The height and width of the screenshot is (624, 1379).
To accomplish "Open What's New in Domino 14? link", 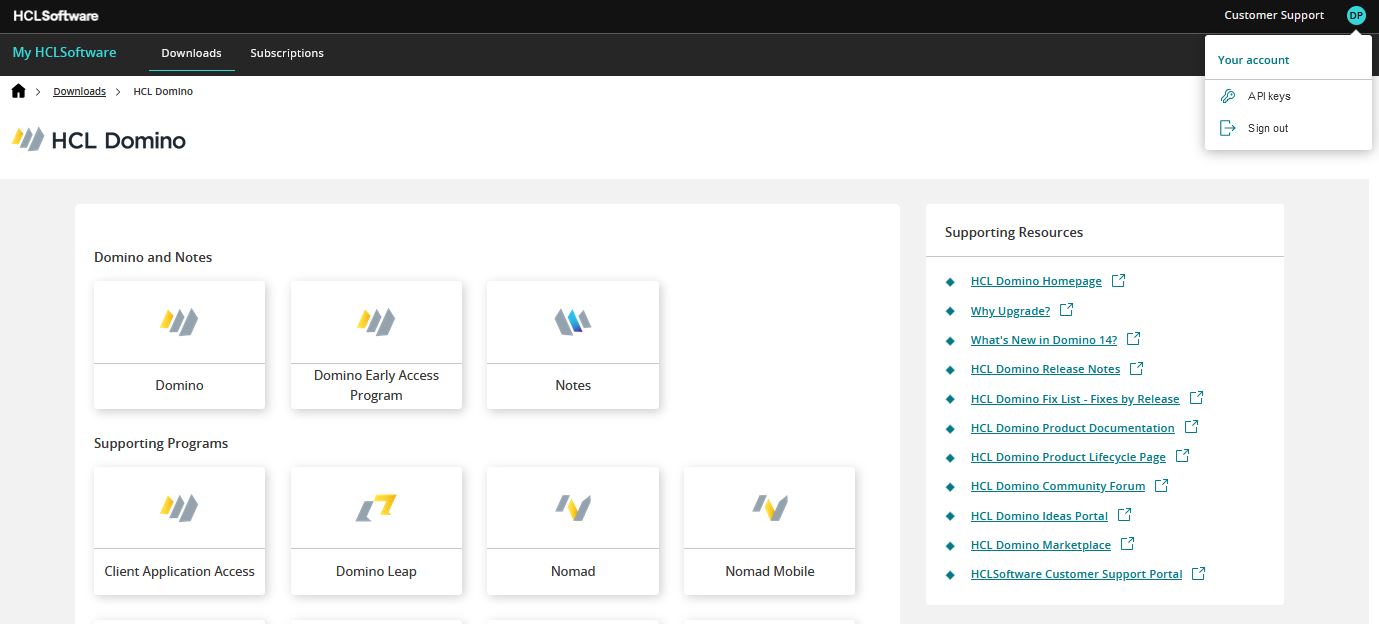I will [x=1044, y=340].
